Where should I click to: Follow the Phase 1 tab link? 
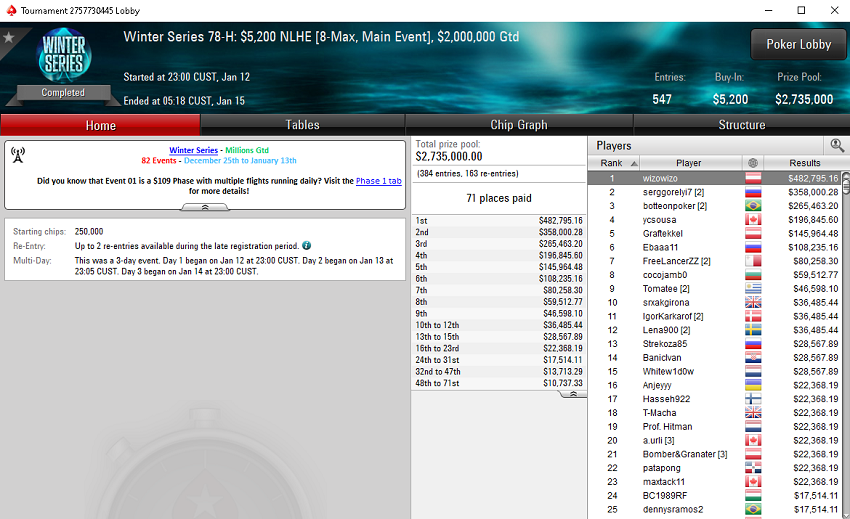378,181
